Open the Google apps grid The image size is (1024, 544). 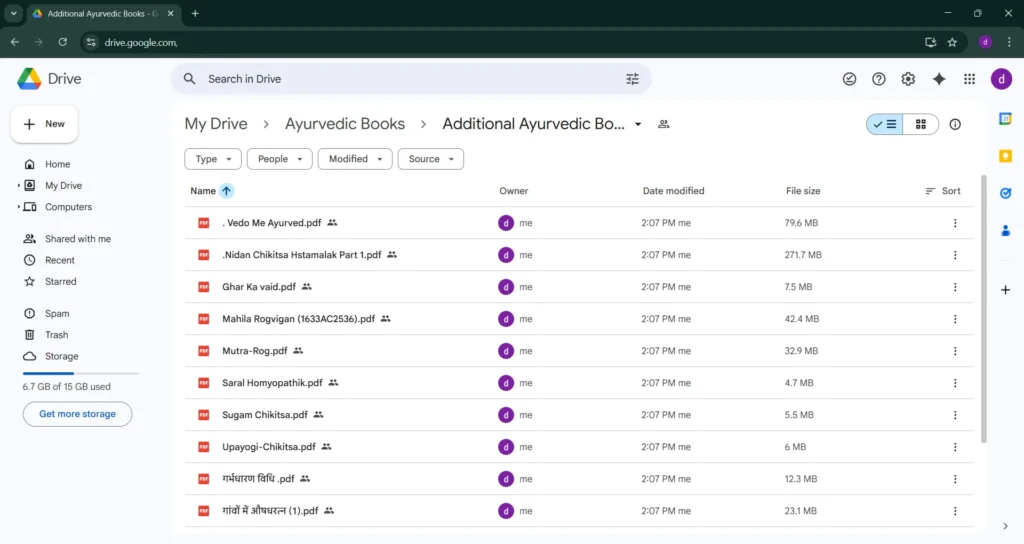coord(969,79)
